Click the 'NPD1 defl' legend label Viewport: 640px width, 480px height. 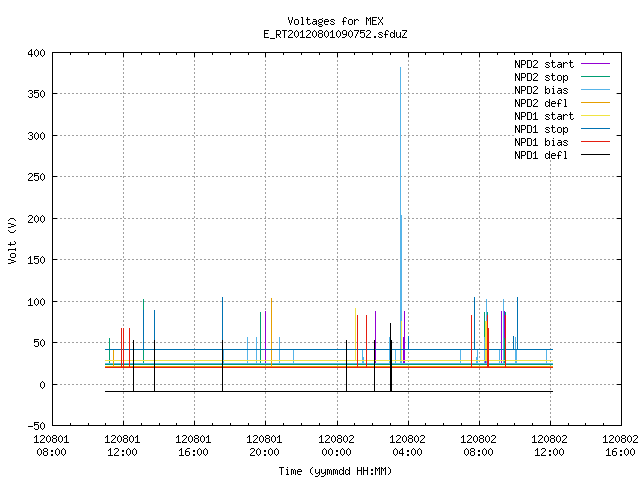click(541, 155)
